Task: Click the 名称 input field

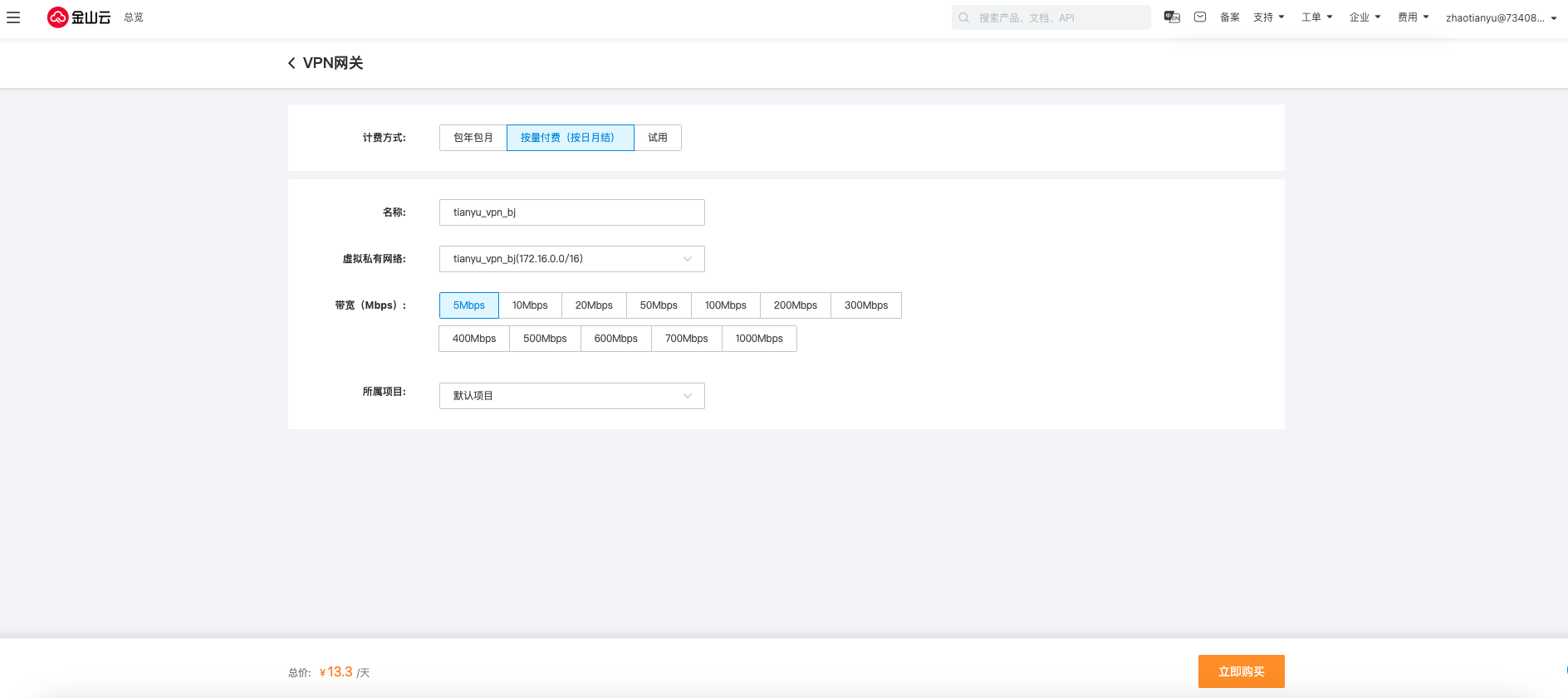Action: [571, 212]
